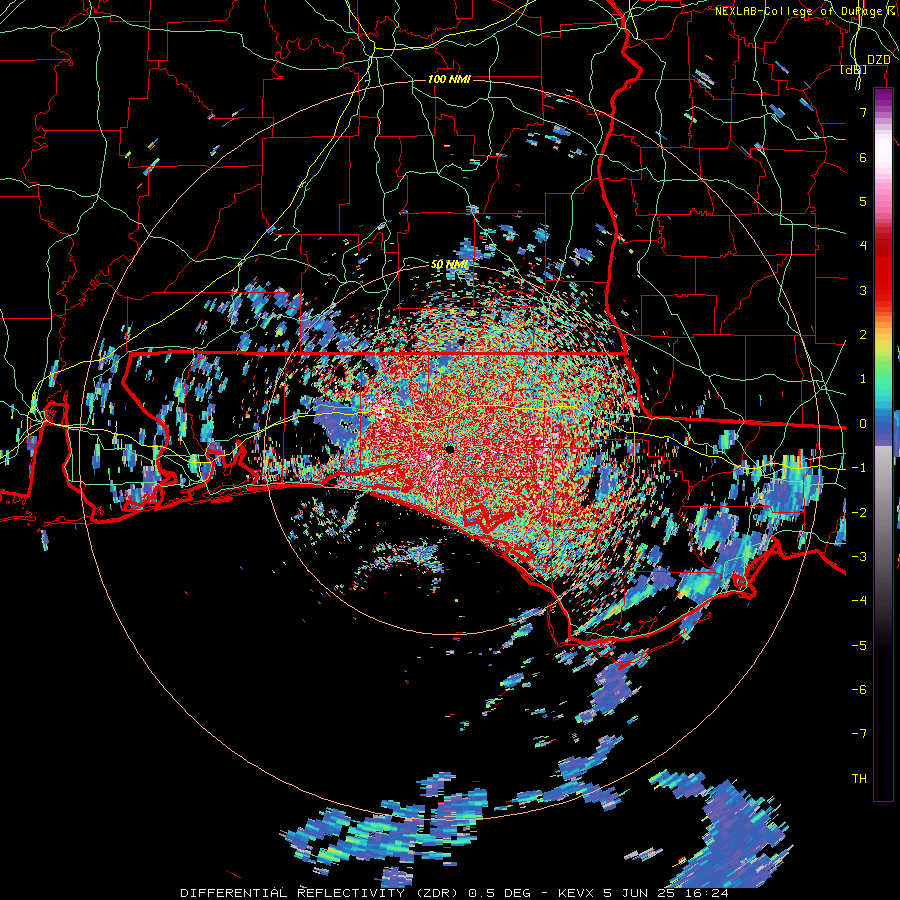Click the "16:24" timestamp in caption

pos(705,893)
